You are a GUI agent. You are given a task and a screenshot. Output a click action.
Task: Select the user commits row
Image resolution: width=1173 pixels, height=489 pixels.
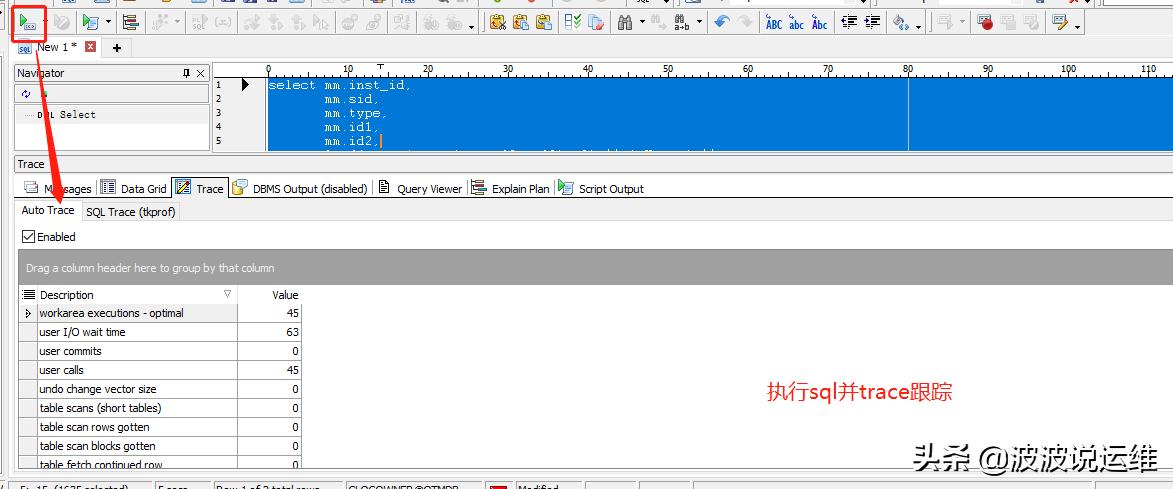pyautogui.click(x=159, y=351)
